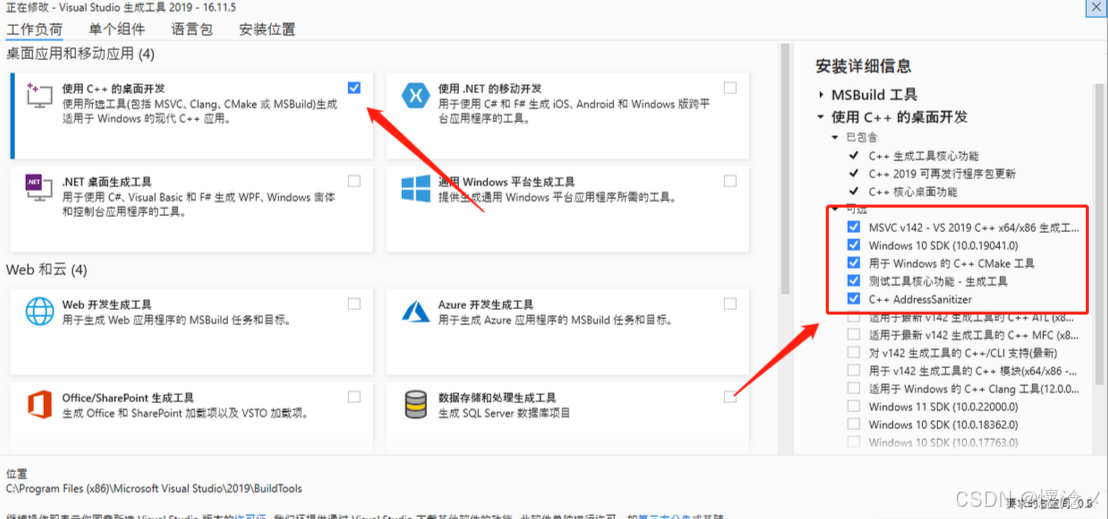1108x519 pixels.
Task: Click the Office/SharePoint 生成工具 card title
Action: pos(128,397)
